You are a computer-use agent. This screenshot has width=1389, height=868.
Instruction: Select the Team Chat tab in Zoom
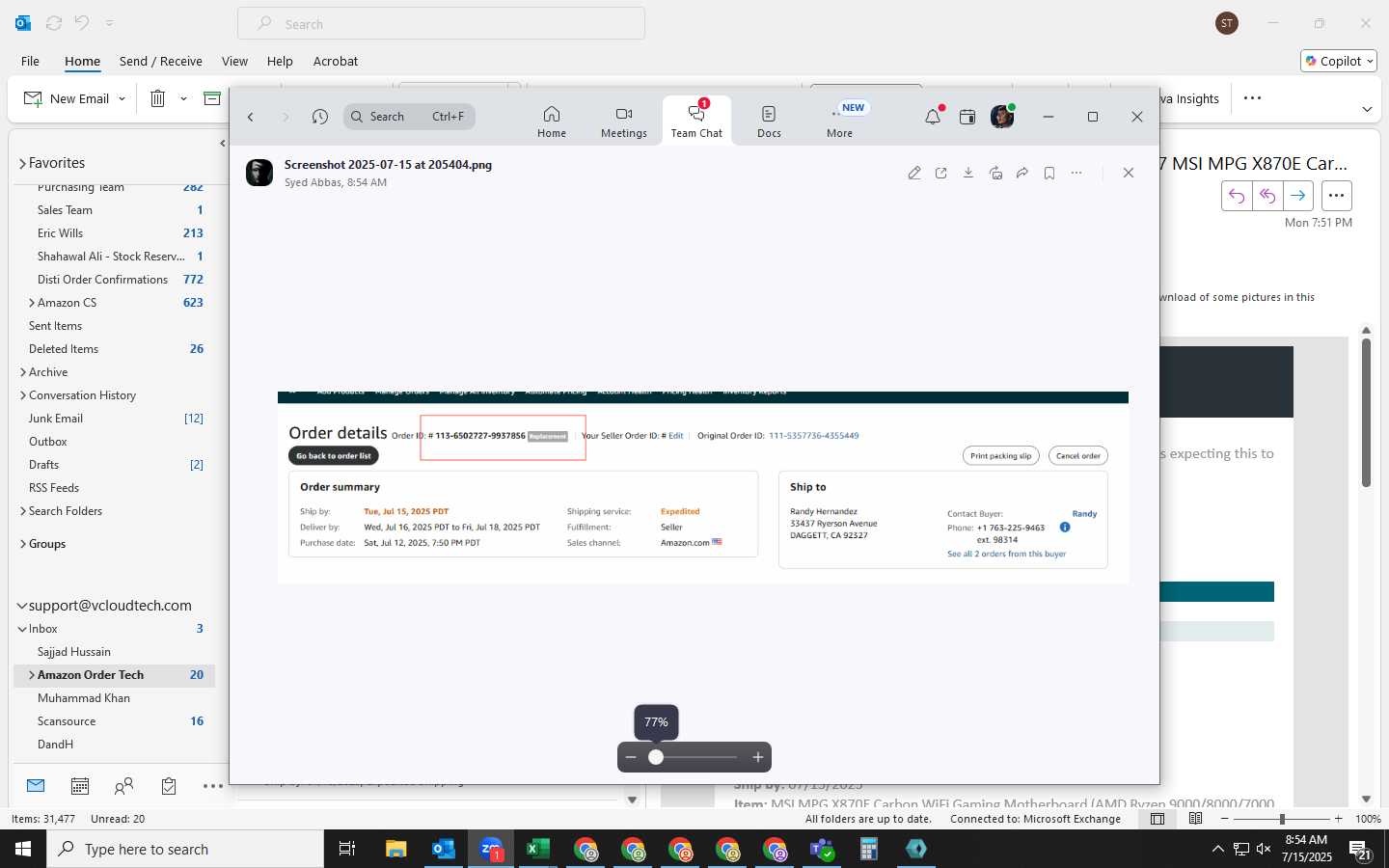[696, 122]
